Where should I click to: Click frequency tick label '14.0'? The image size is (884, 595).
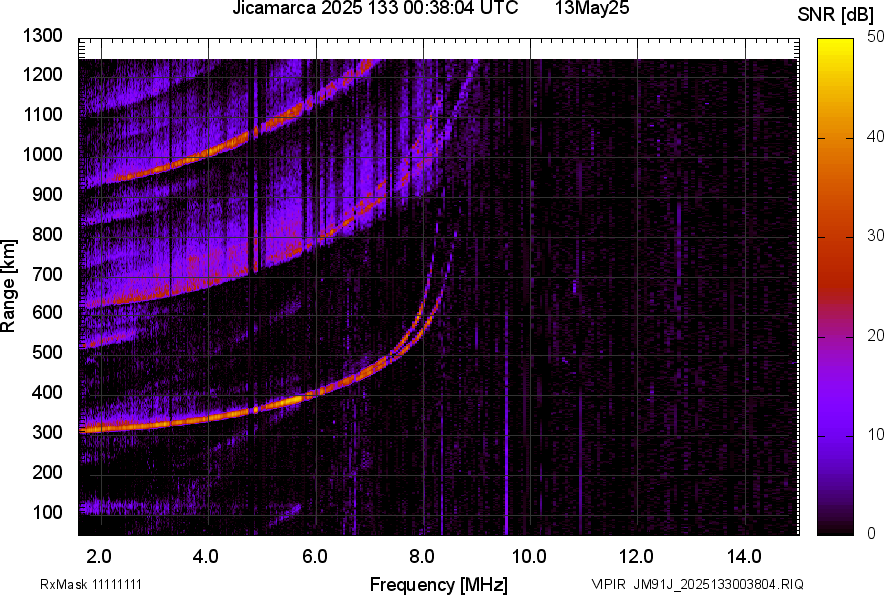[x=744, y=557]
